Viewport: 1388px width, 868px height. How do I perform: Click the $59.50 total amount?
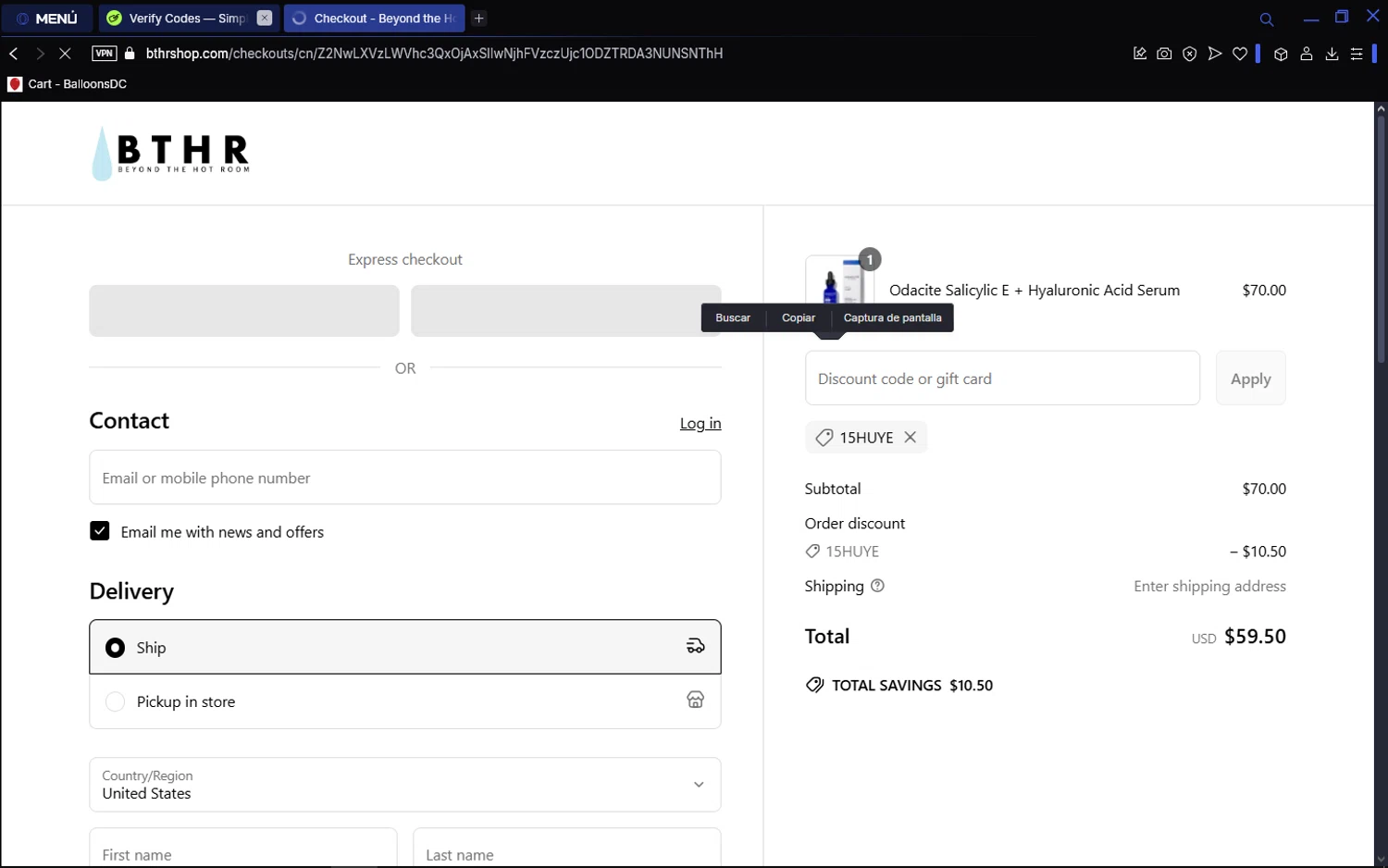[1256, 637]
